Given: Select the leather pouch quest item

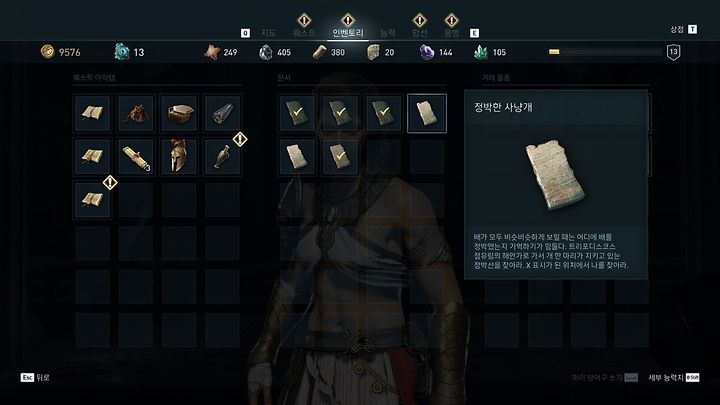Looking at the screenshot, I should [x=135, y=113].
